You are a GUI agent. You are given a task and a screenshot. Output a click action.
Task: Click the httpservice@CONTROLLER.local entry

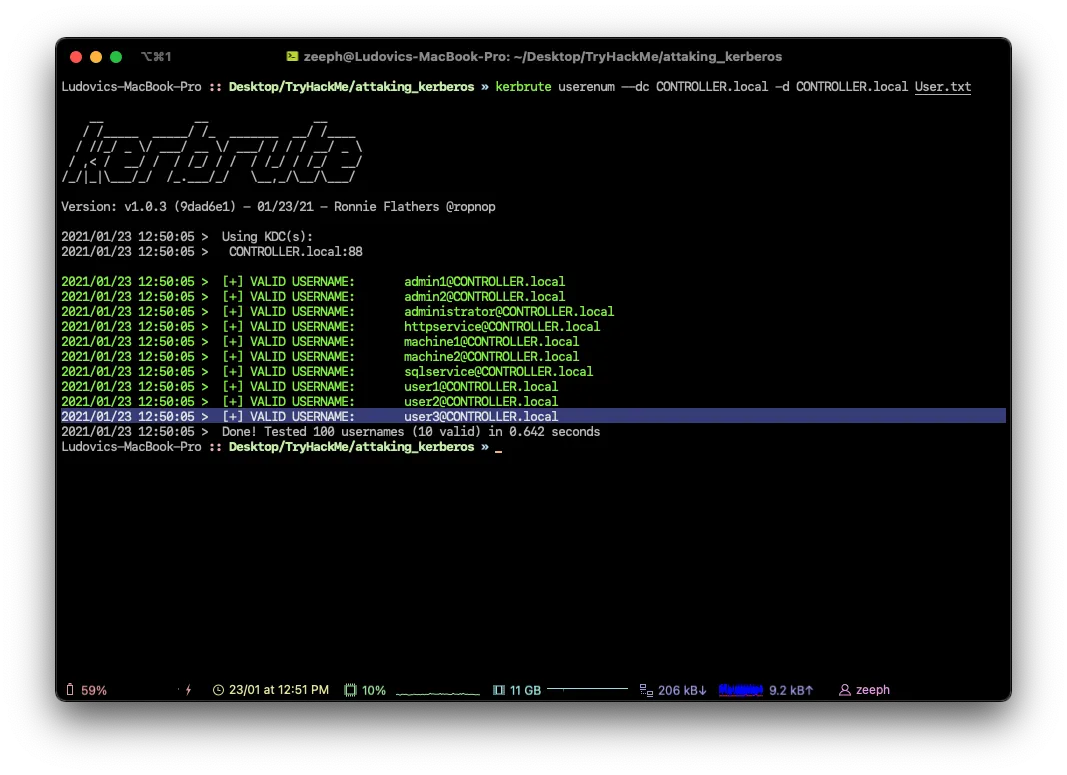pos(502,326)
